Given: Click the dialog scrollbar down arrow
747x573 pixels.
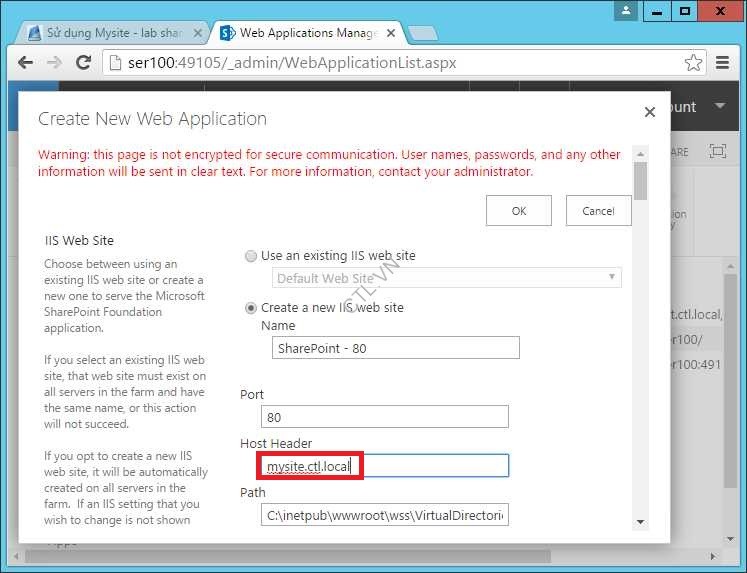Looking at the screenshot, I should (641, 523).
